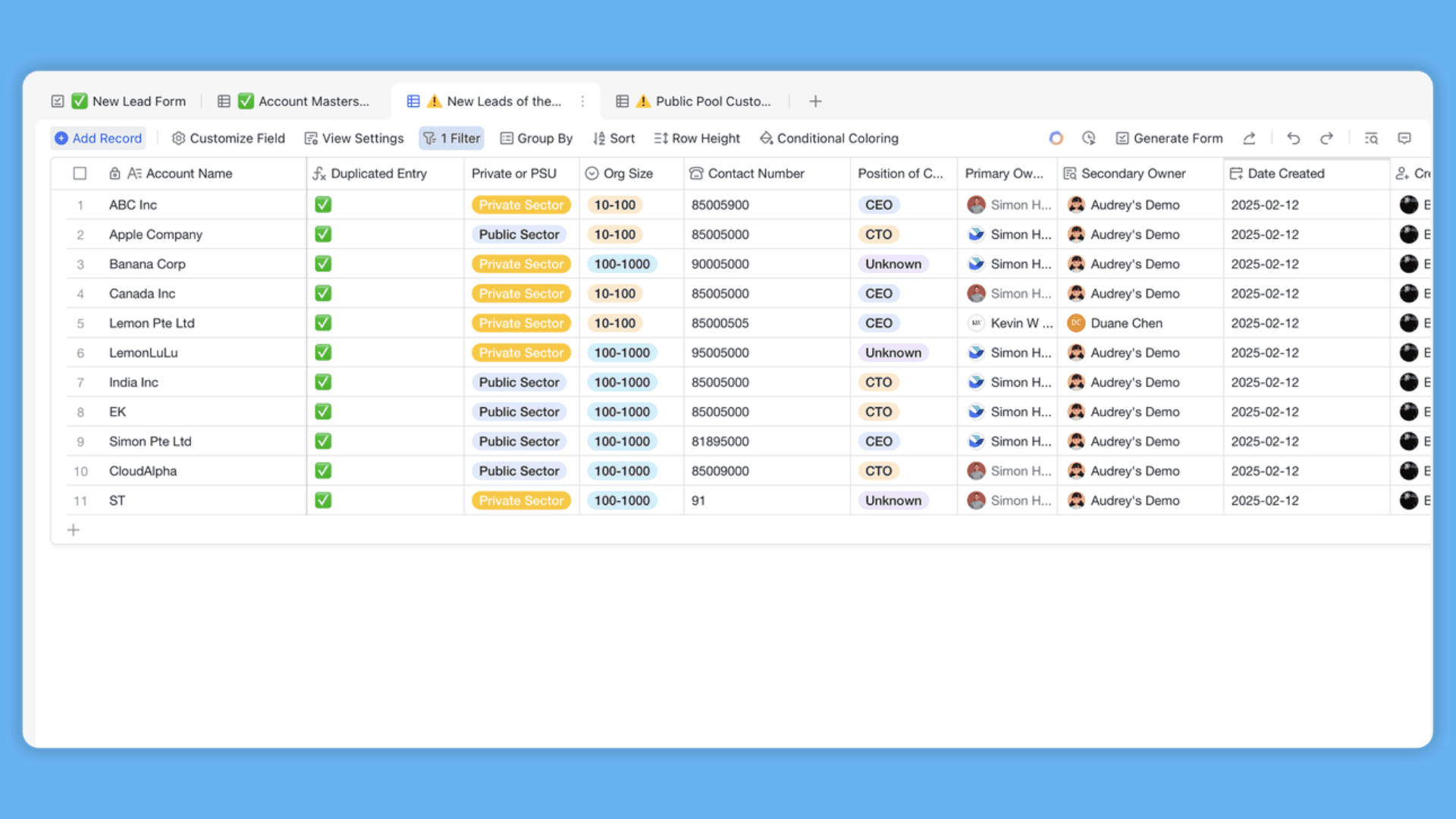Viewport: 1456px width, 819px height.
Task: Click the Add Record button
Action: 99,138
